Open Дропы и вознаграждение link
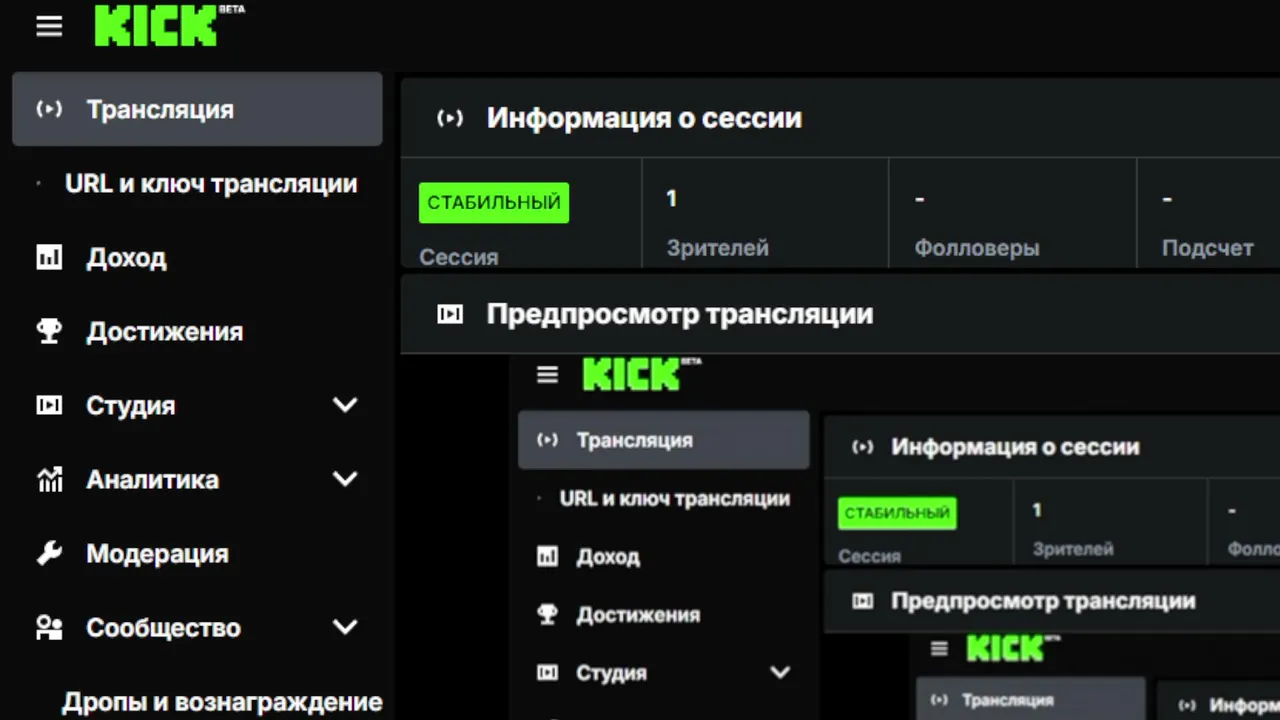Screen dimensions: 1280x720 222,702
